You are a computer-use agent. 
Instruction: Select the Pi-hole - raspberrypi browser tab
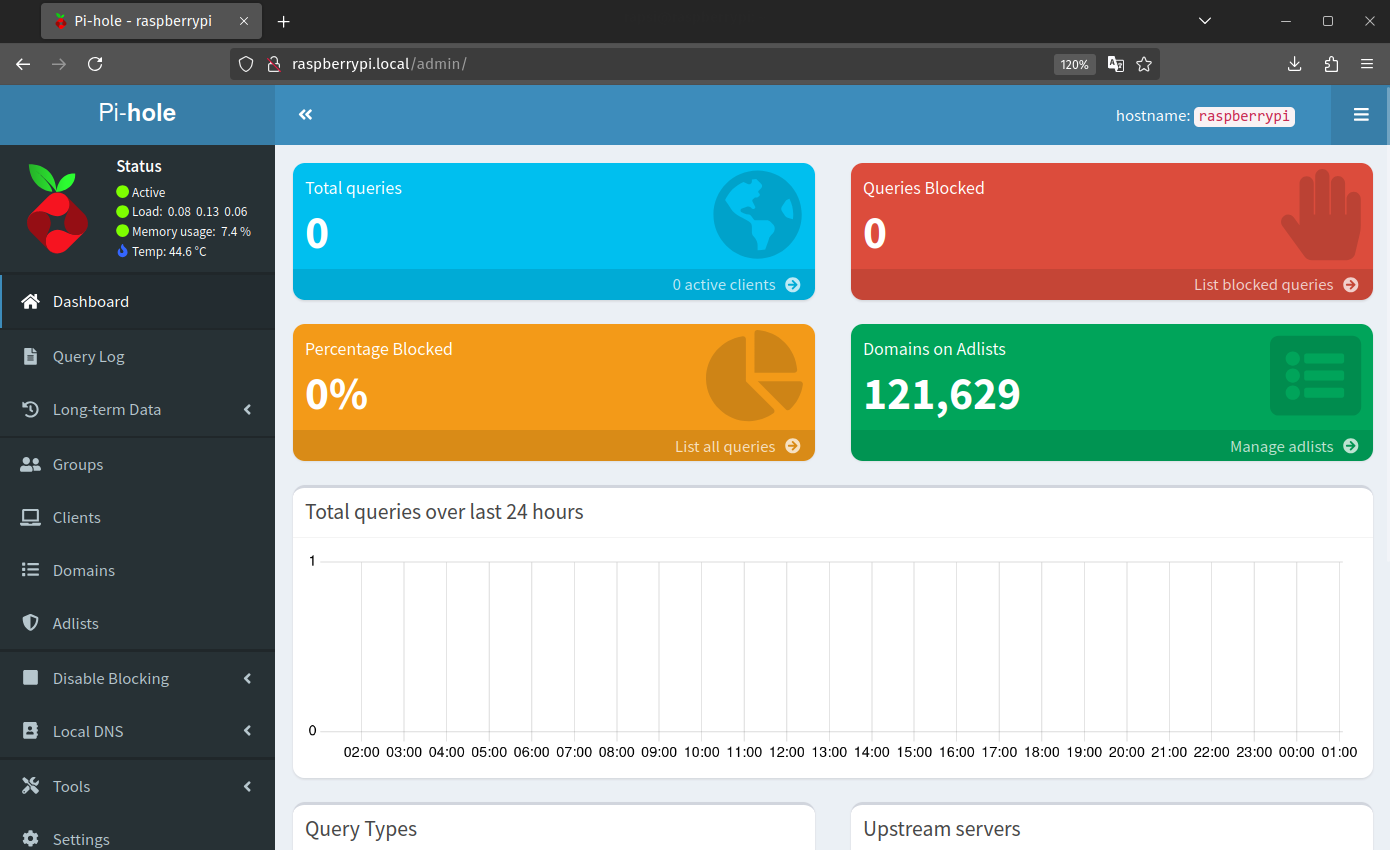[152, 21]
